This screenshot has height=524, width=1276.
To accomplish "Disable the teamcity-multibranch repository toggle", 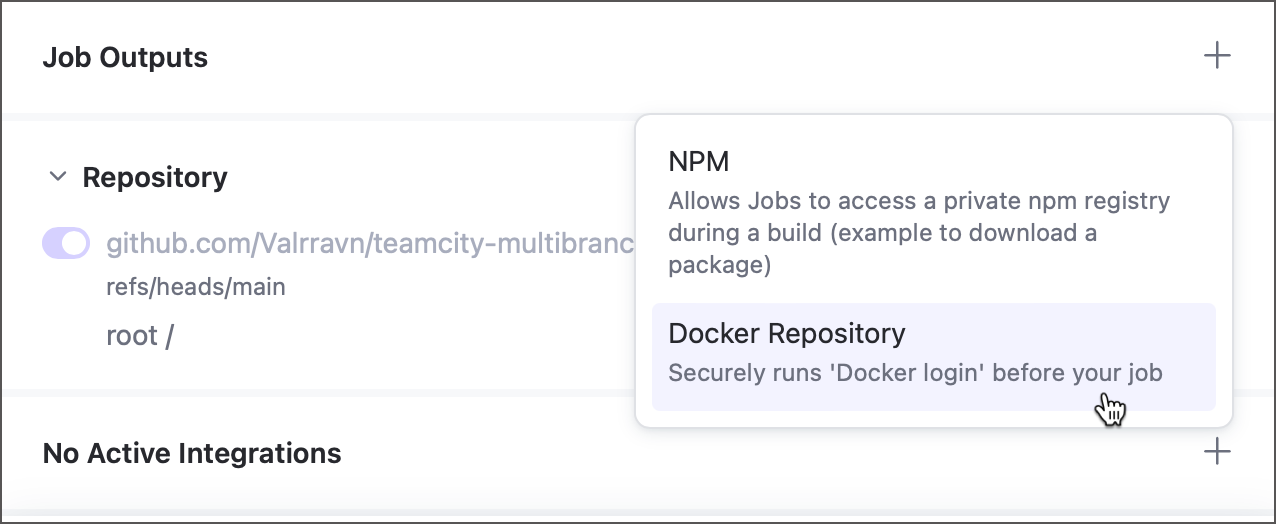I will tap(66, 243).
